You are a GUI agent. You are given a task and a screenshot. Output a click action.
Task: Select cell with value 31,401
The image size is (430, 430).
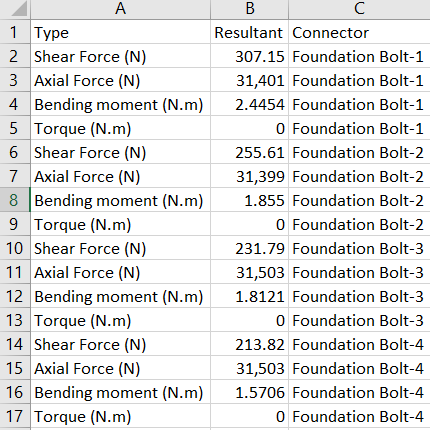(x=249, y=80)
